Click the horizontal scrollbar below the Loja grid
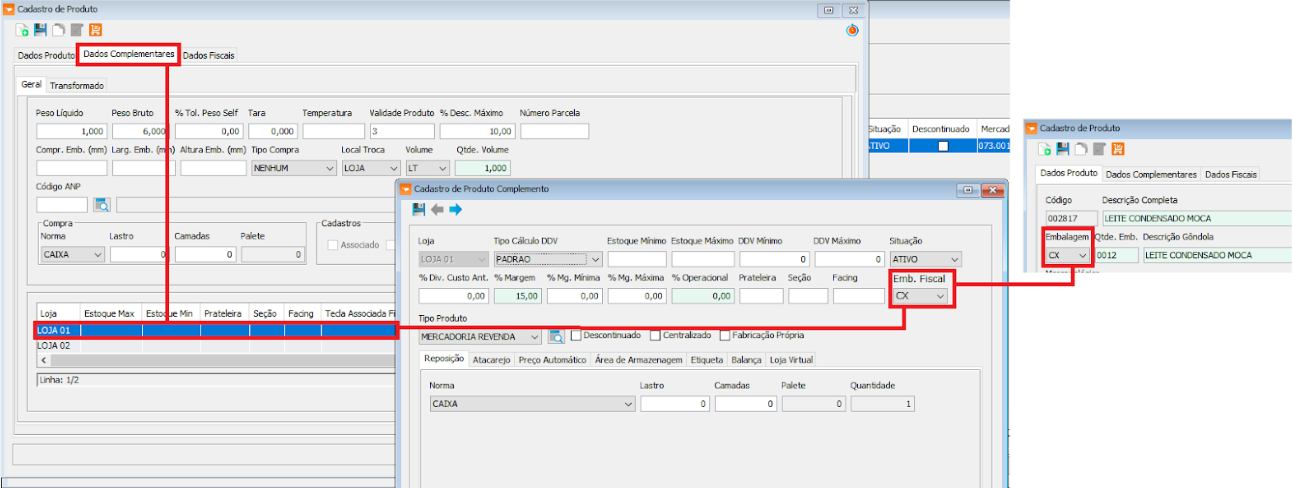The width and height of the screenshot is (1293, 488). click(200, 359)
